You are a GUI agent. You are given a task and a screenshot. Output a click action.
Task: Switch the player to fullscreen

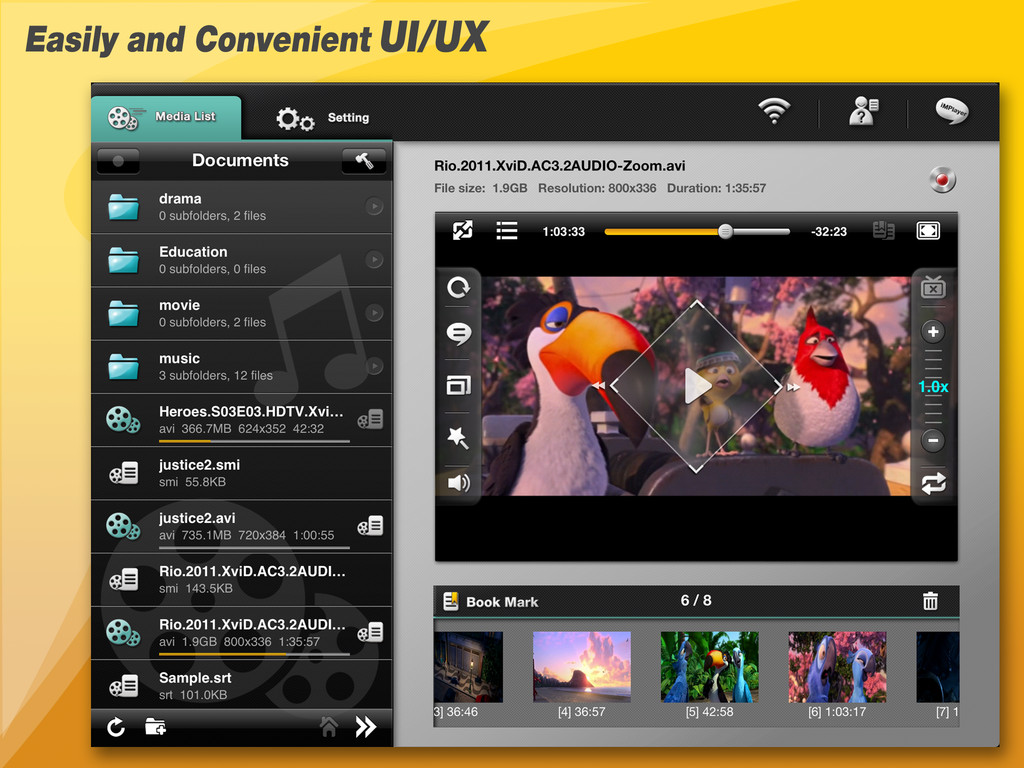pyautogui.click(x=928, y=231)
